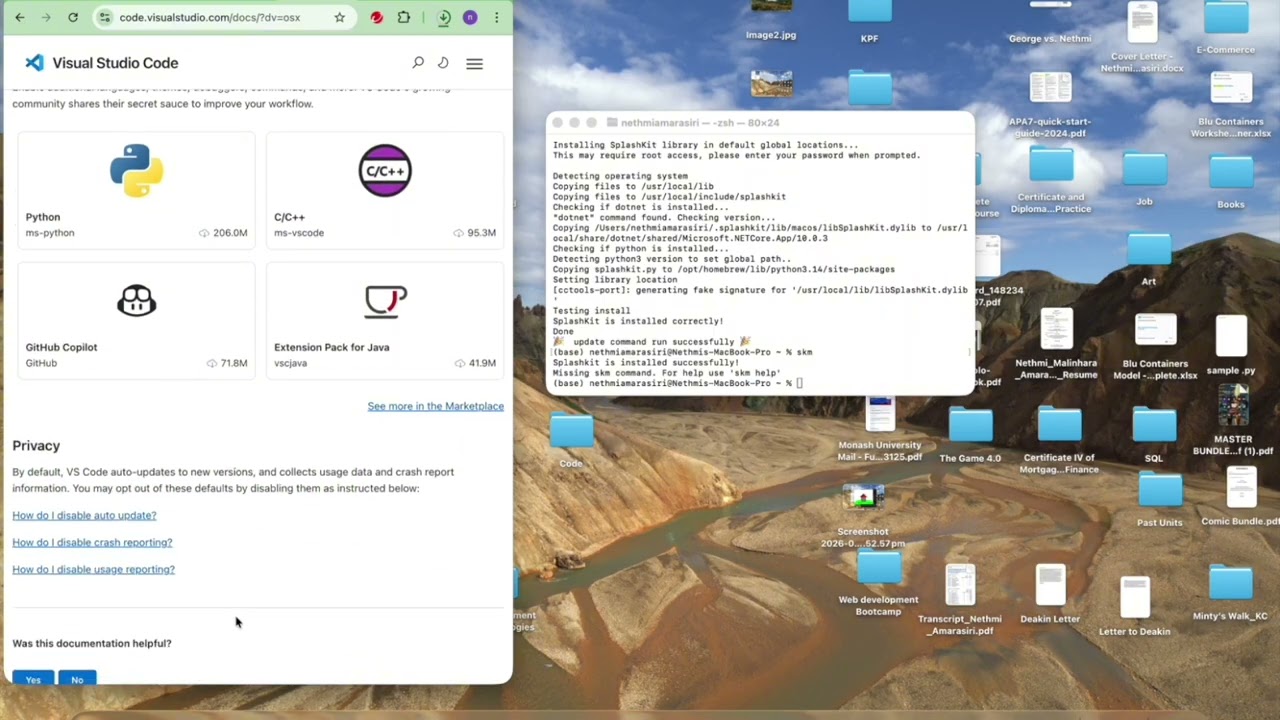Select the sample.py file
Screen dimensions: 1280x720
[x=1231, y=345]
